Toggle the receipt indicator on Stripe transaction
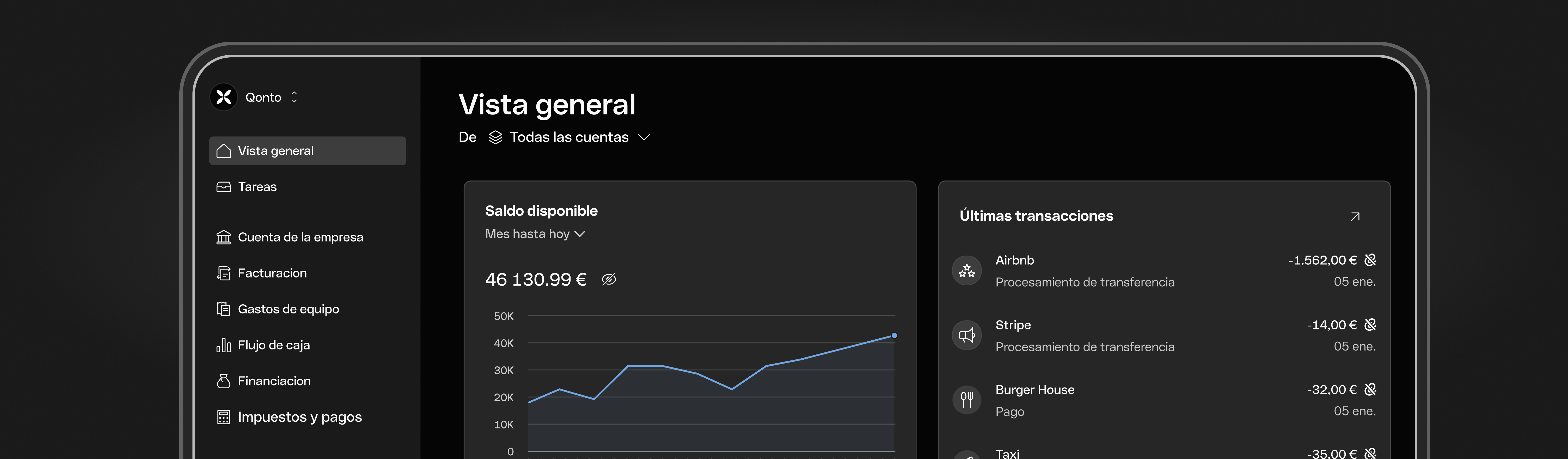 [x=1370, y=324]
